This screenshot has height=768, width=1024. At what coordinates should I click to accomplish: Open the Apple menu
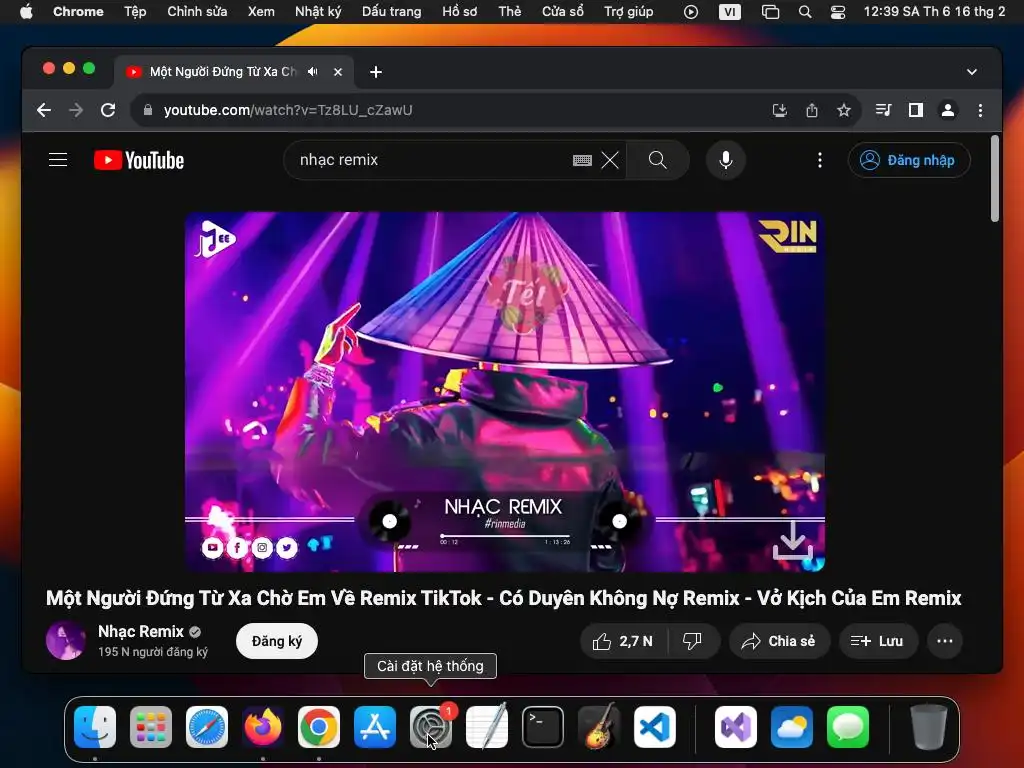[x=26, y=12]
